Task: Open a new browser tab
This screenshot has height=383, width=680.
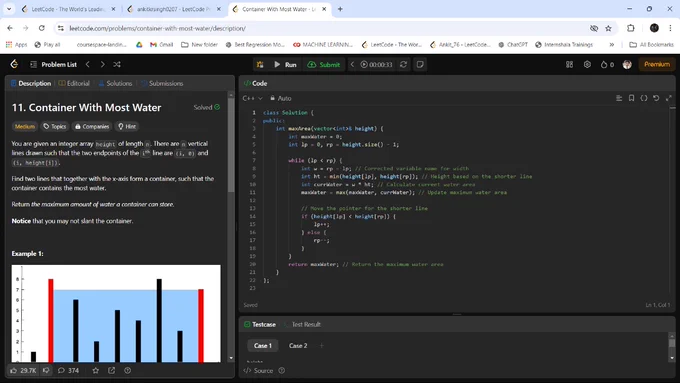Action: tap(340, 9)
